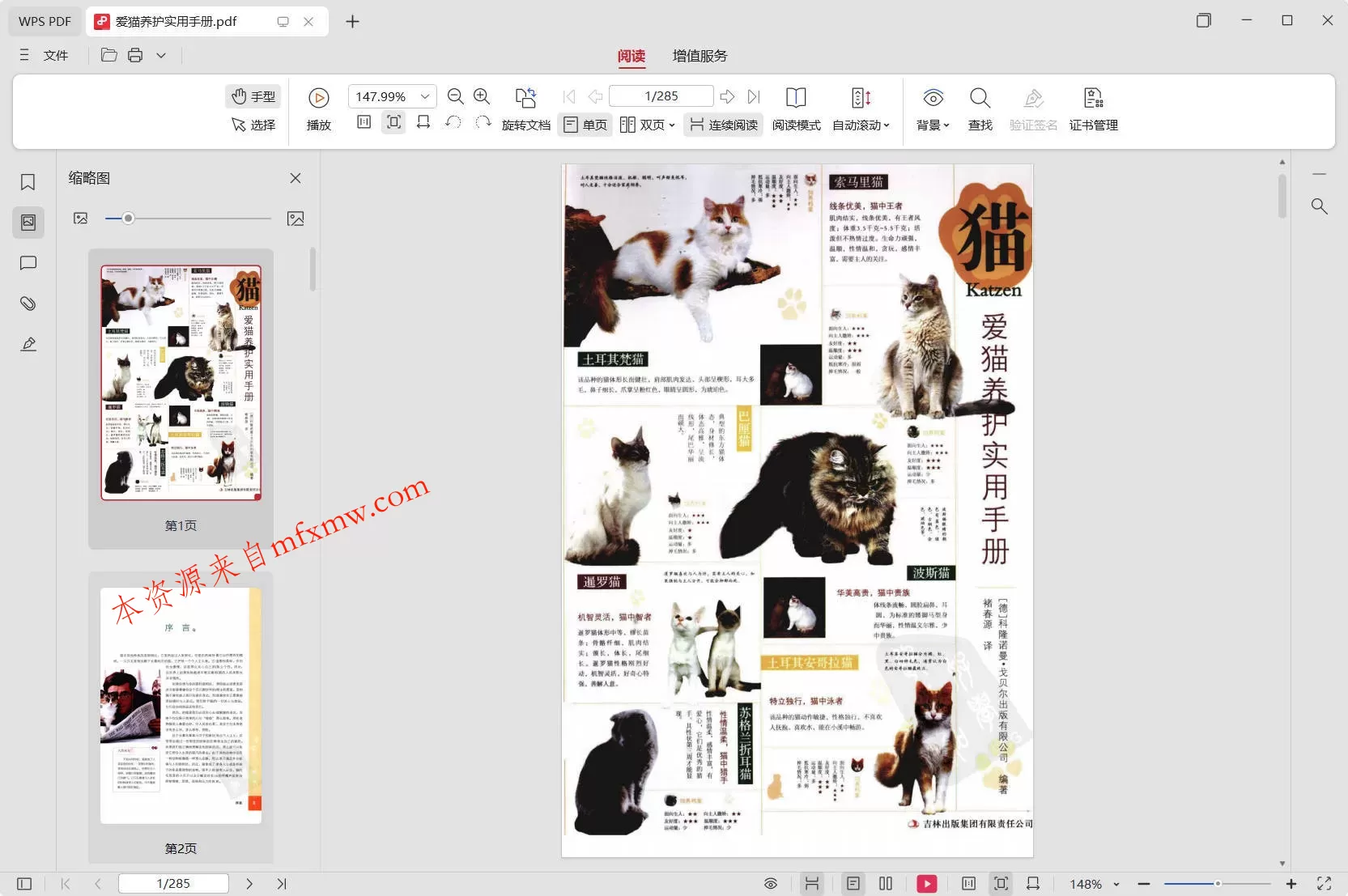The height and width of the screenshot is (896, 1348).
Task: Open the attachments sidebar panel
Action: [x=28, y=304]
